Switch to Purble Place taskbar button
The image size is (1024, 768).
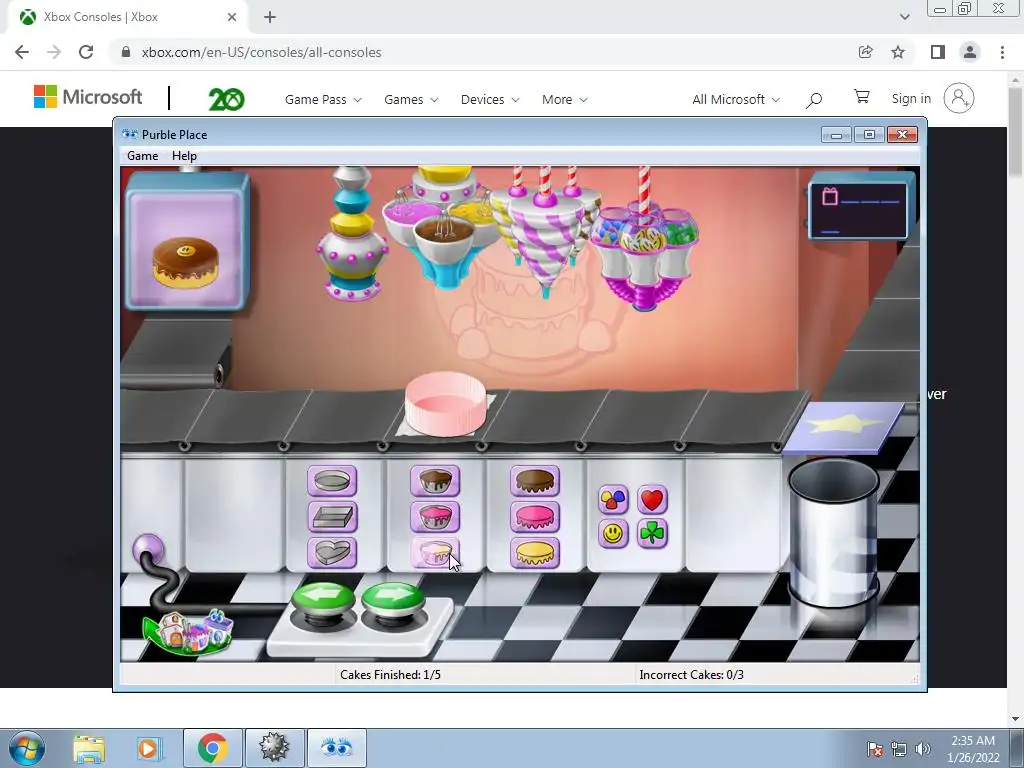coord(336,748)
